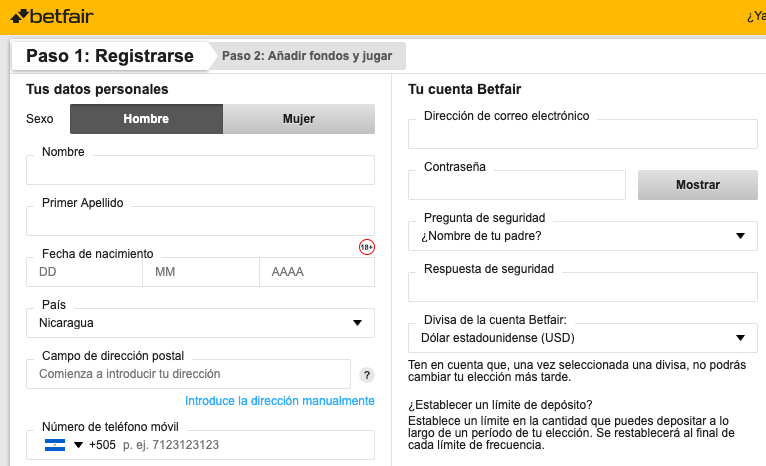Click the 18+ age restriction badge
The image size is (766, 466).
pos(366,247)
